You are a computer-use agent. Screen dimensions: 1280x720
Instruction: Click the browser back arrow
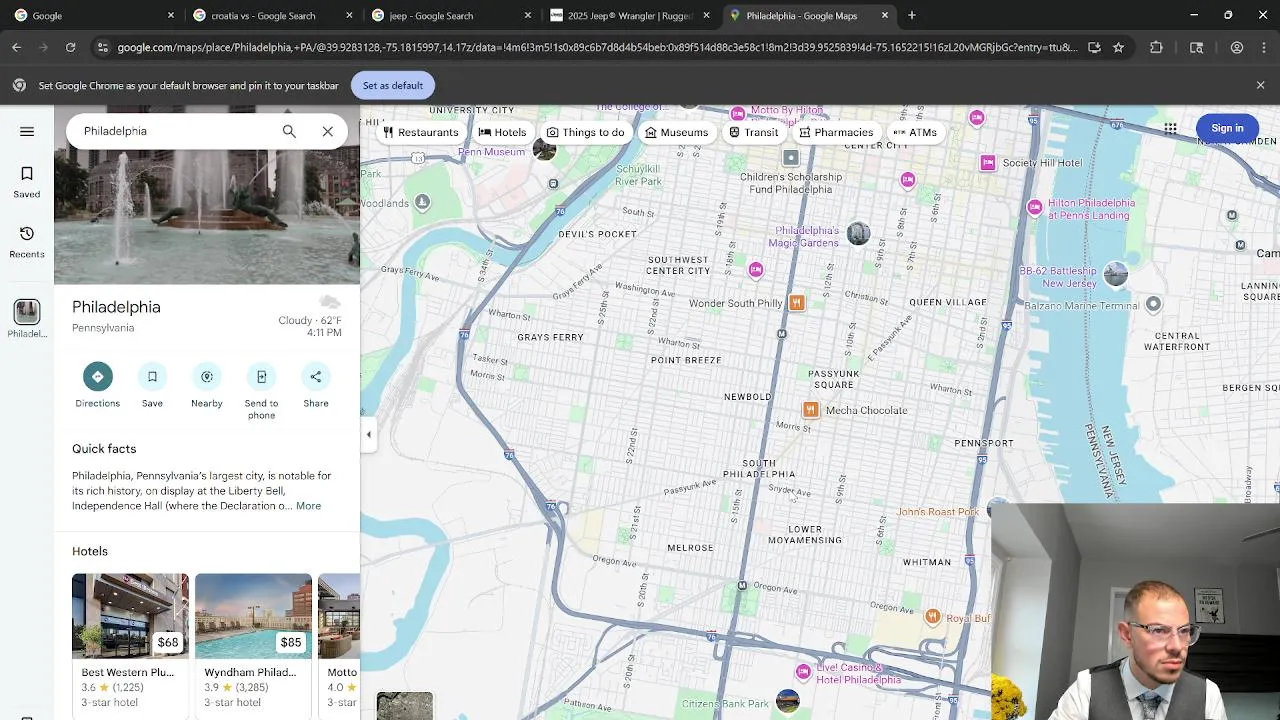pos(16,47)
